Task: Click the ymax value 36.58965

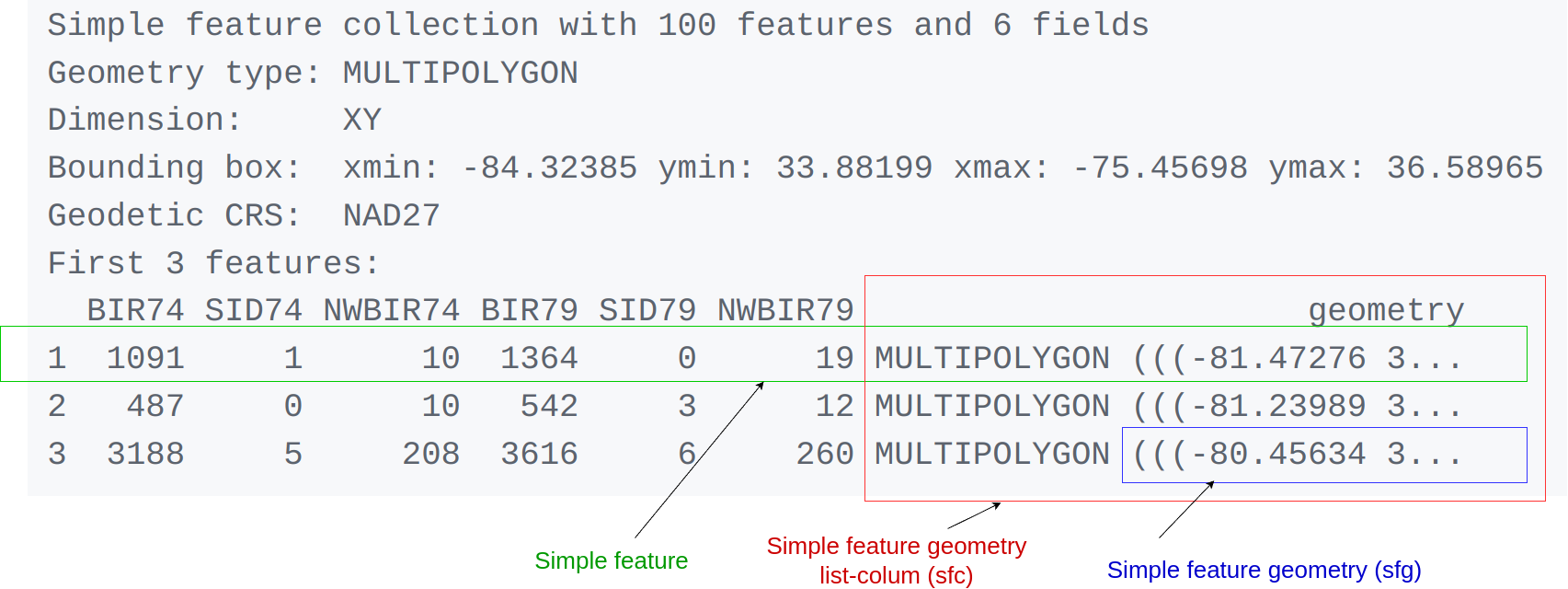Action: (1464, 167)
